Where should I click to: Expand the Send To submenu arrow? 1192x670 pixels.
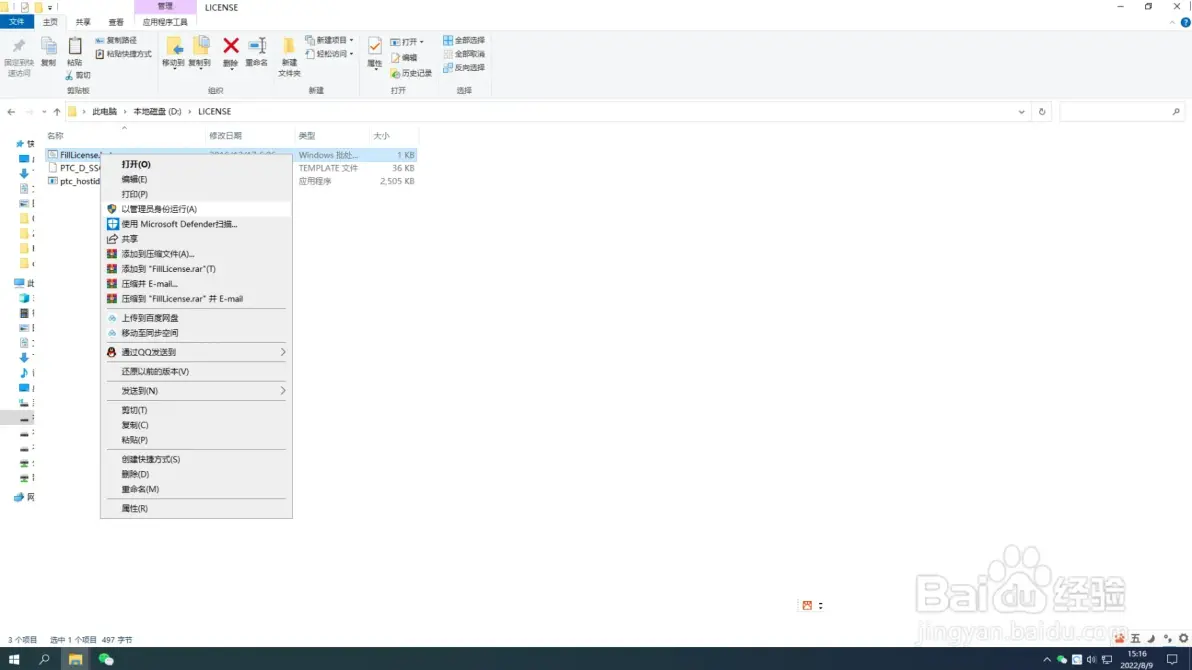coord(283,391)
